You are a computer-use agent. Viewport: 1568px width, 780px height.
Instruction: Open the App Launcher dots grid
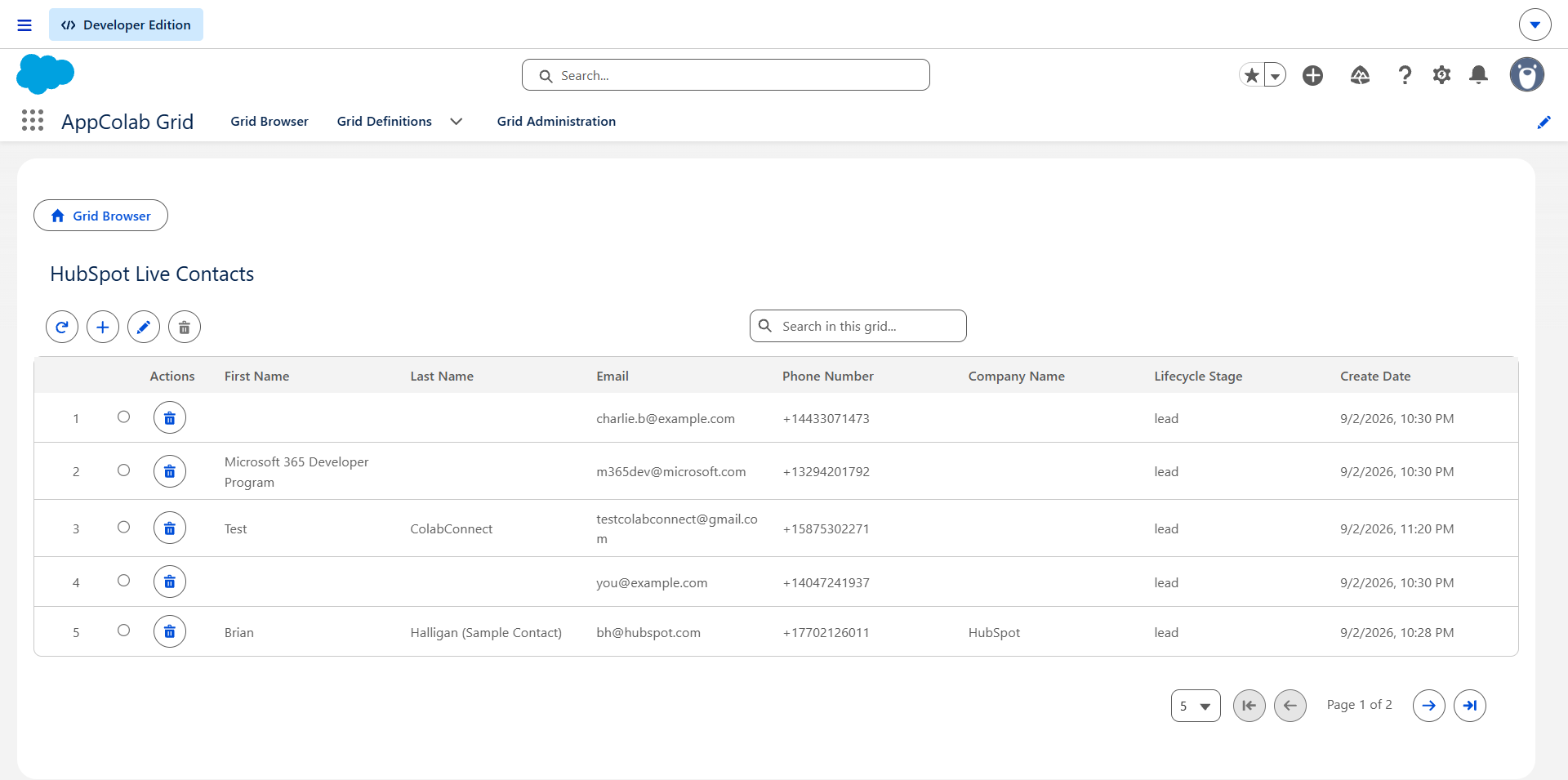click(33, 121)
